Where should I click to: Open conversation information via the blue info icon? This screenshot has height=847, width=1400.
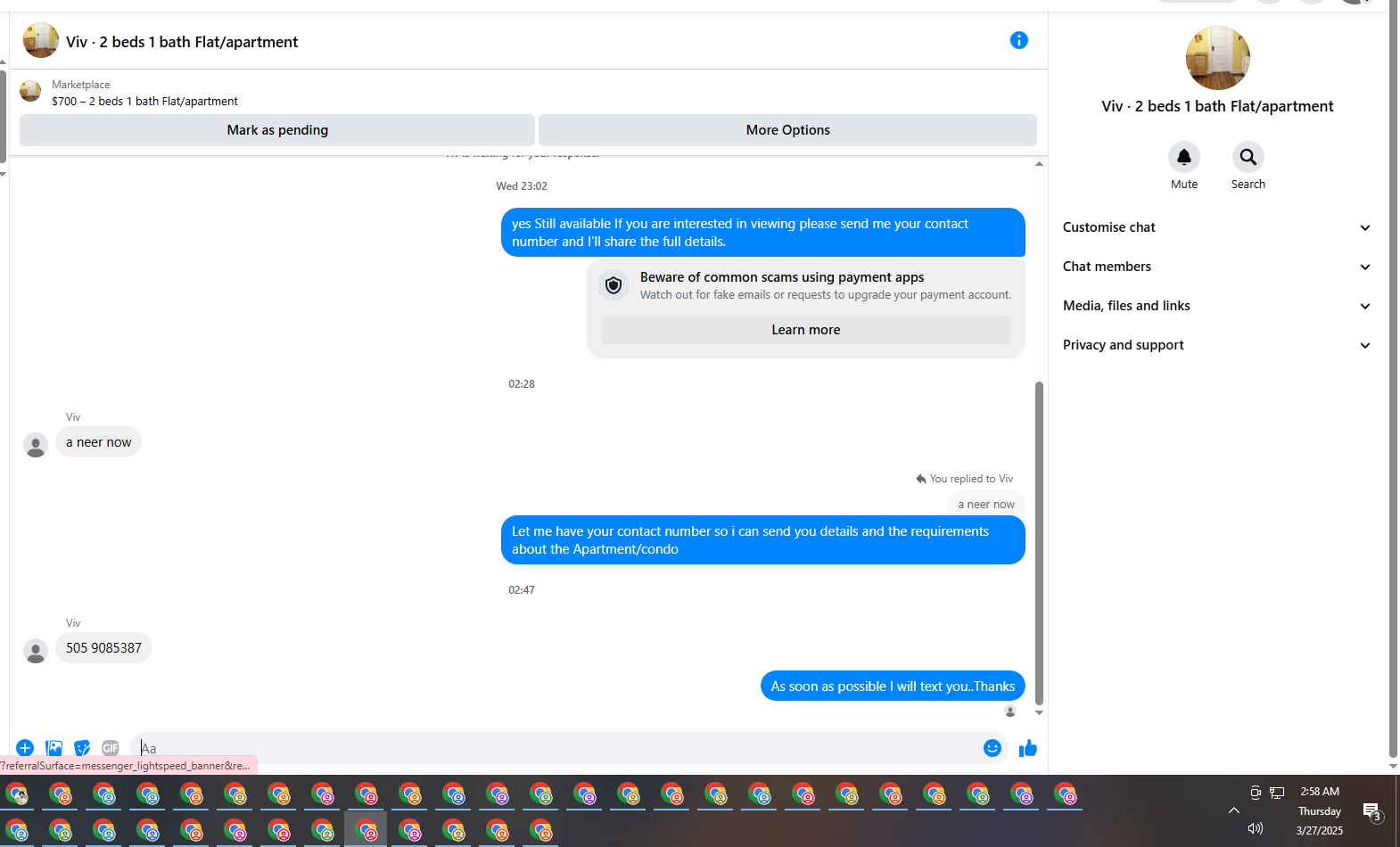click(x=1019, y=40)
